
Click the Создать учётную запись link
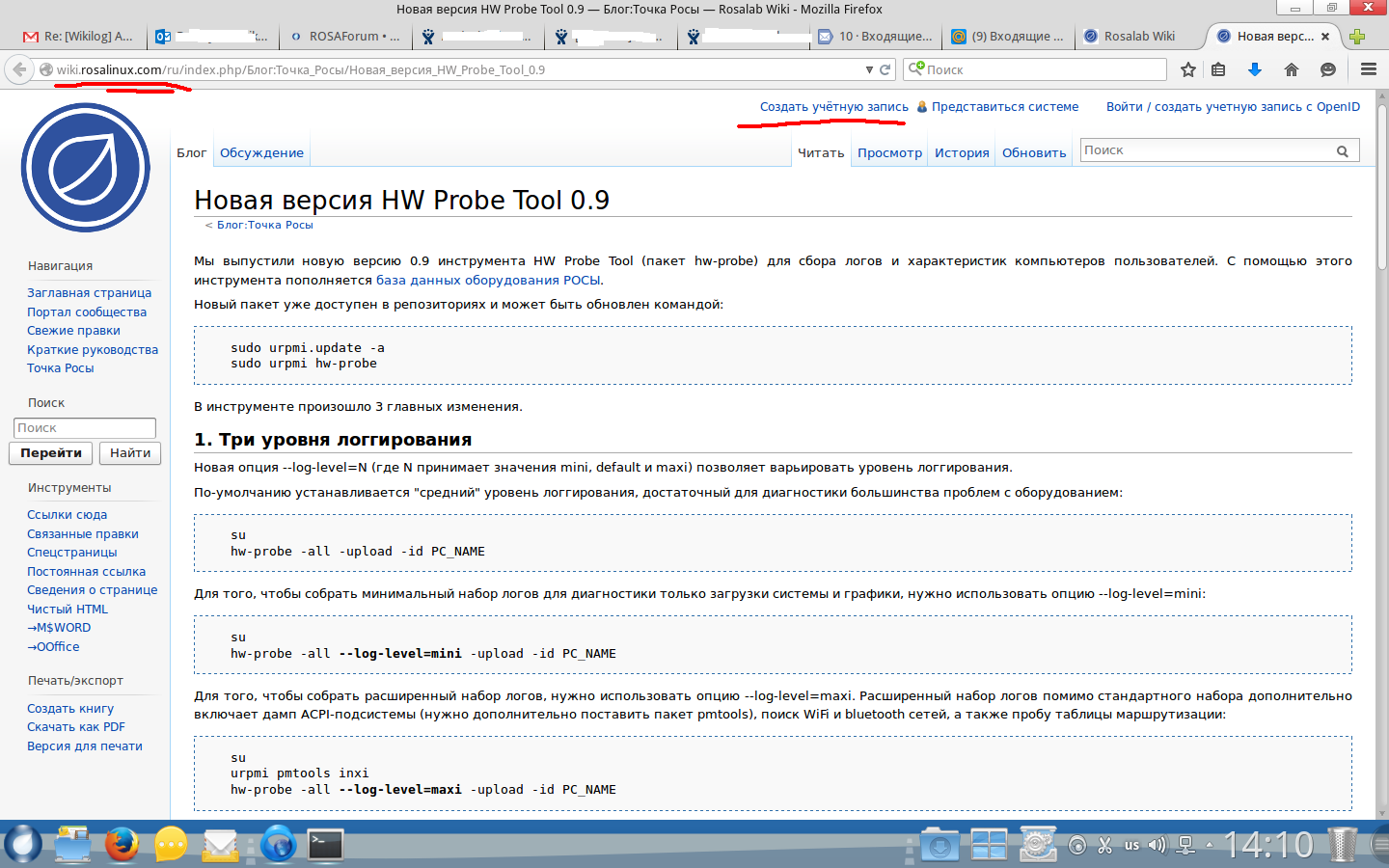click(x=834, y=107)
